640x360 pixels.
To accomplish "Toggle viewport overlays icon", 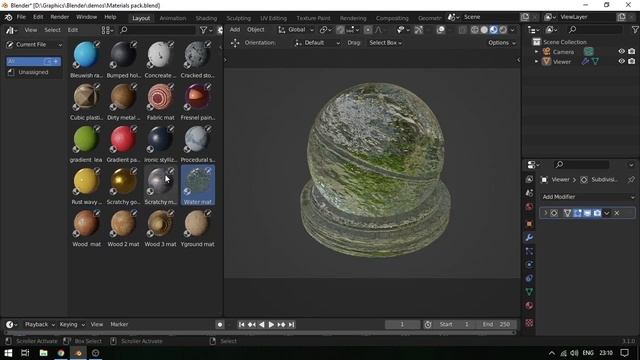I will [x=440, y=30].
